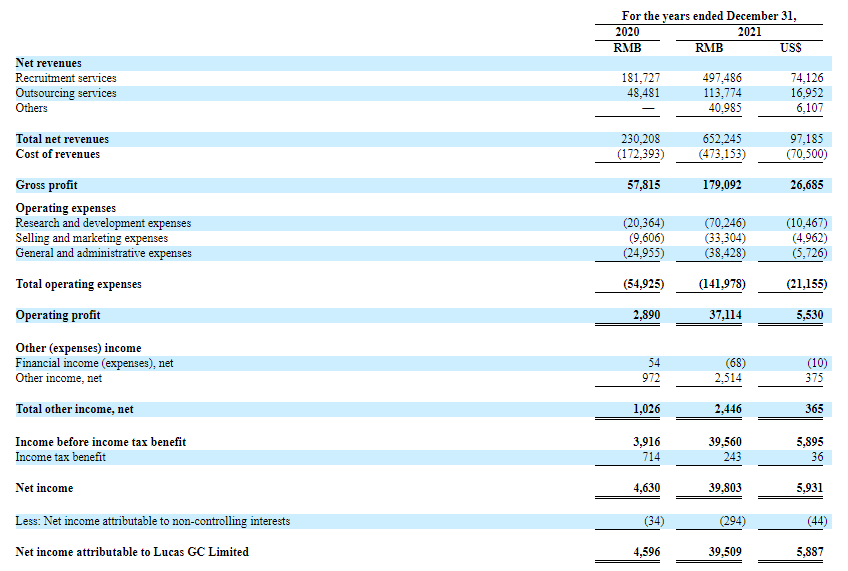Select the 'Gross profit' label
The width and height of the screenshot is (848, 571).
47,185
